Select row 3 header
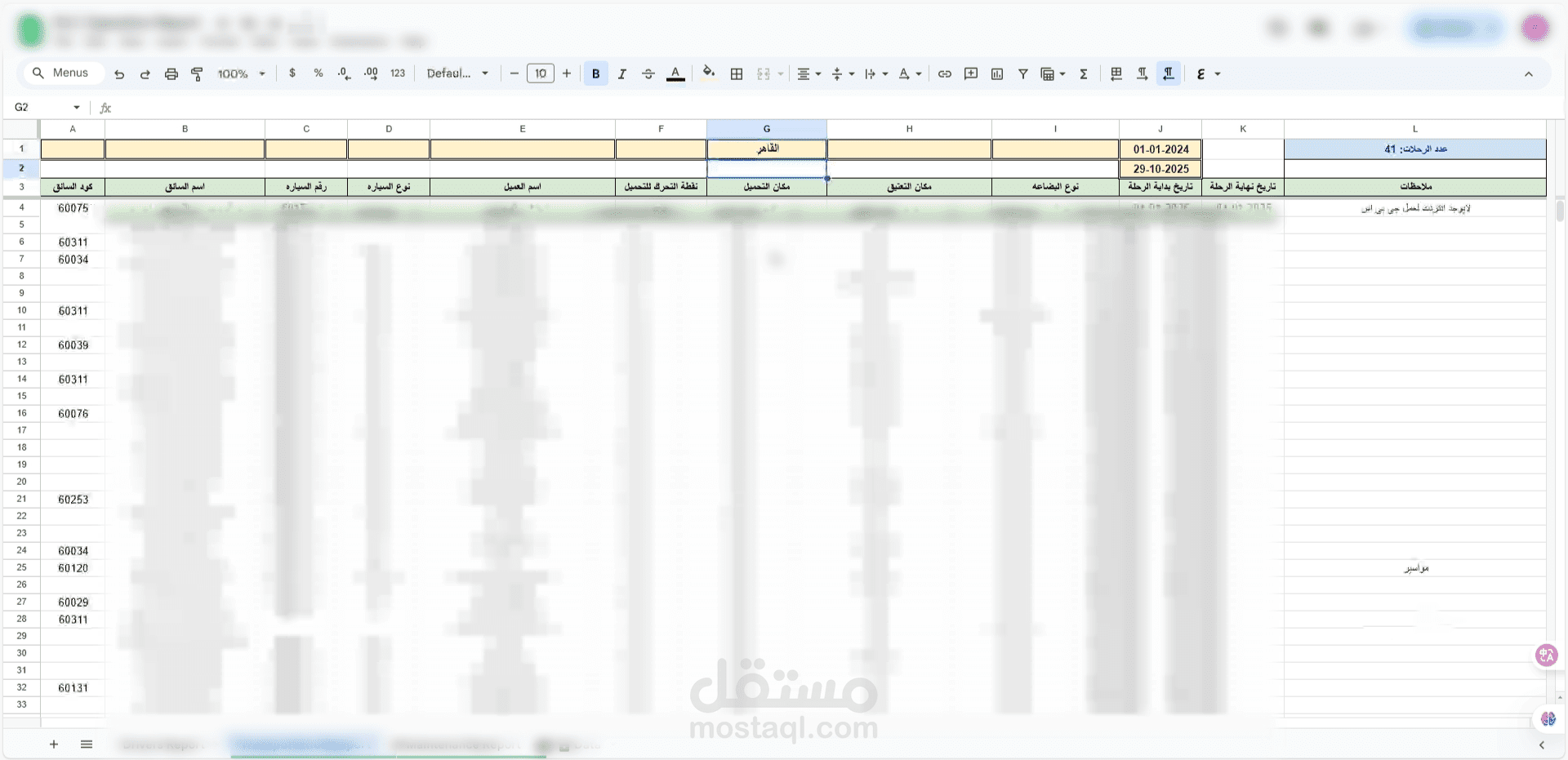Viewport: 1568px width, 760px height. (x=21, y=187)
